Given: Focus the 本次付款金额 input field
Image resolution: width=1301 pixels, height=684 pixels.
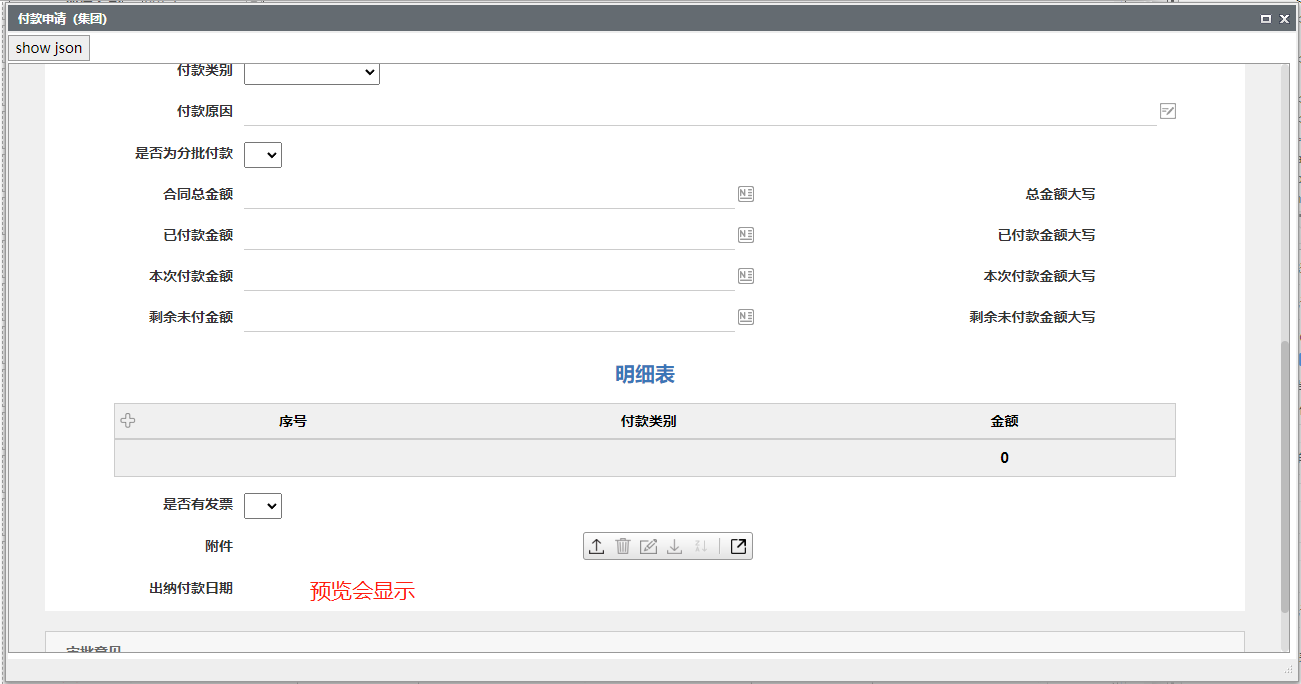Looking at the screenshot, I should pos(489,276).
